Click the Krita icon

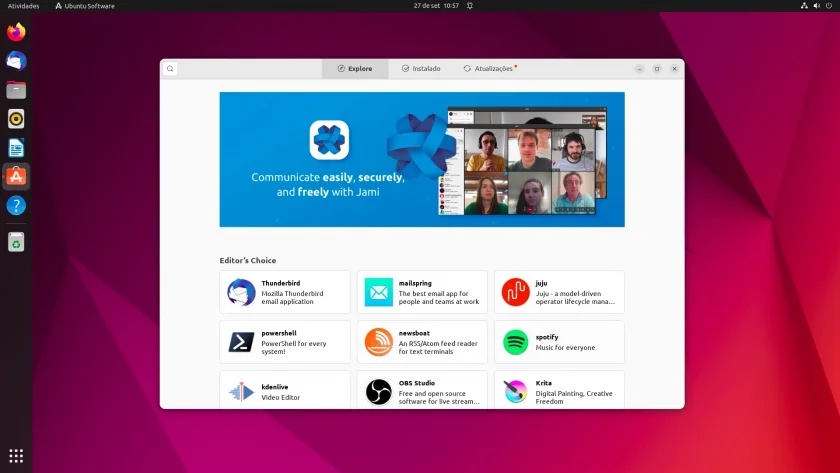515,391
